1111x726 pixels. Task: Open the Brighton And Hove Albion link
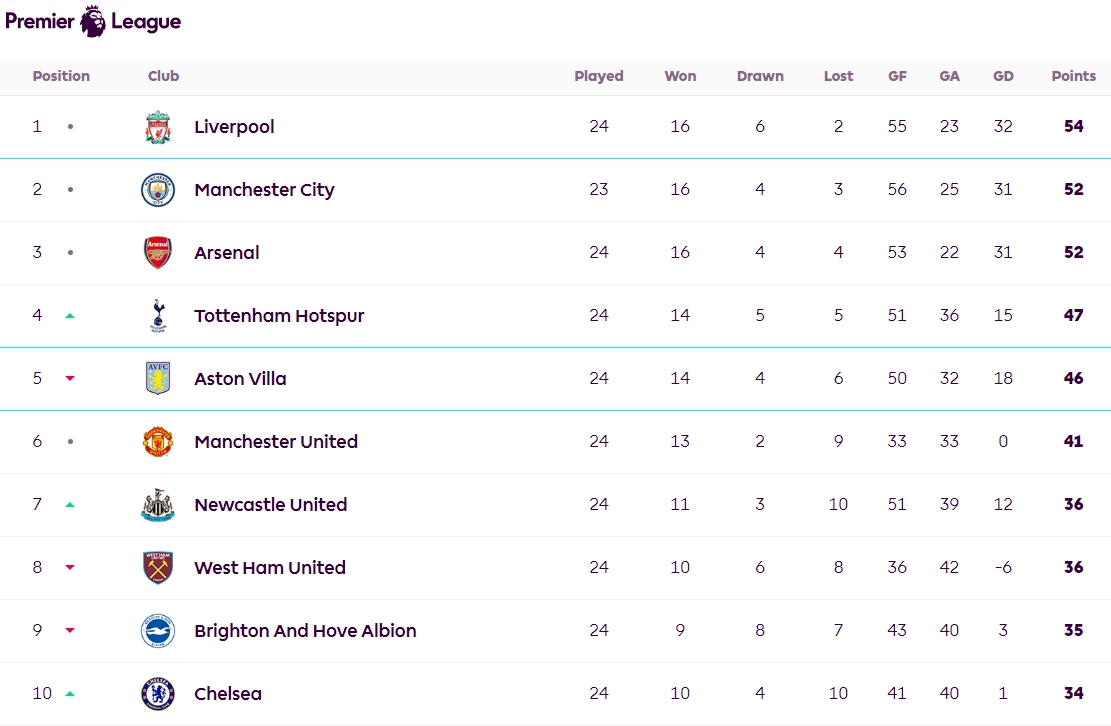[x=305, y=630]
